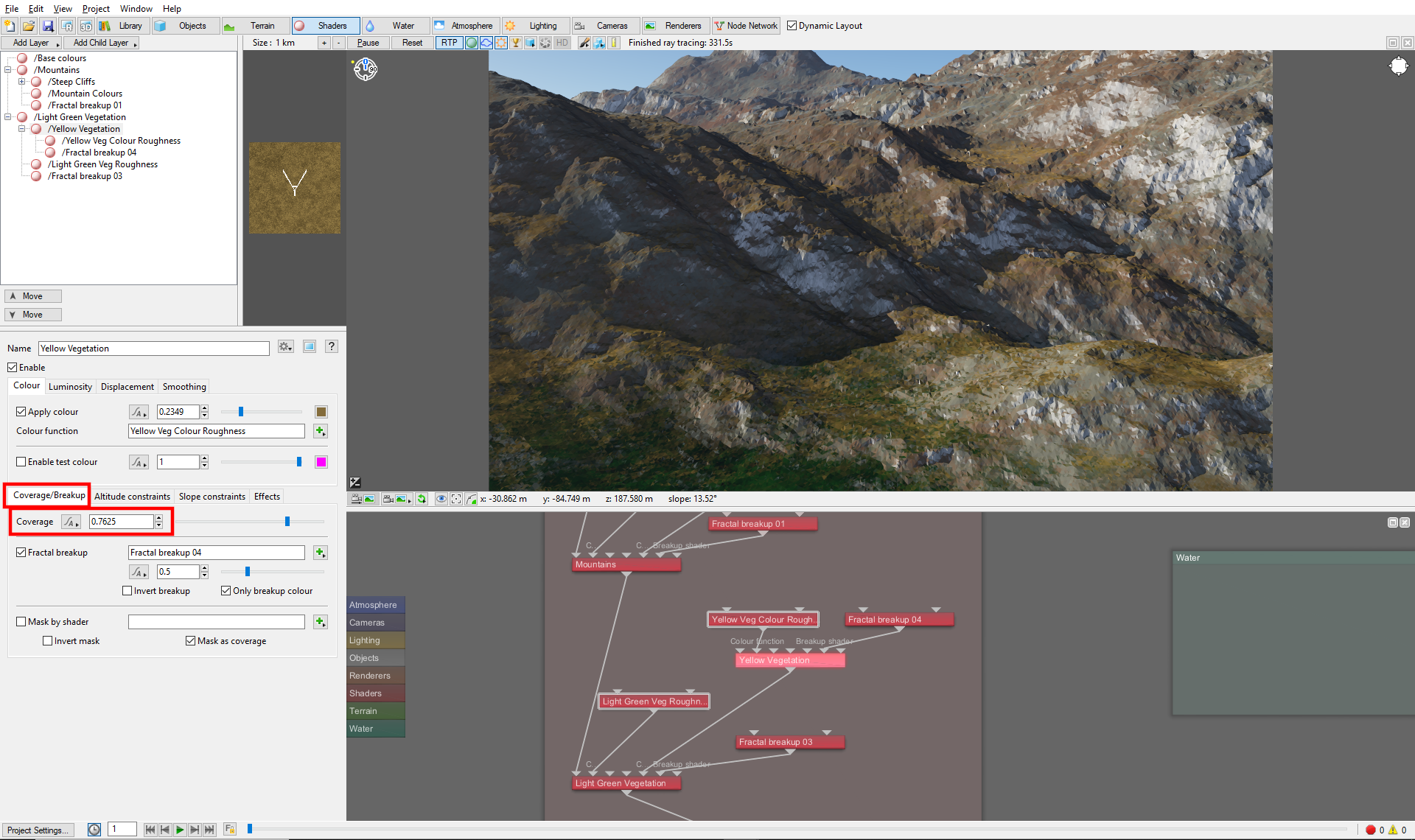The height and width of the screenshot is (840, 1415).
Task: Click the magenta test colour swatch
Action: [x=321, y=462]
